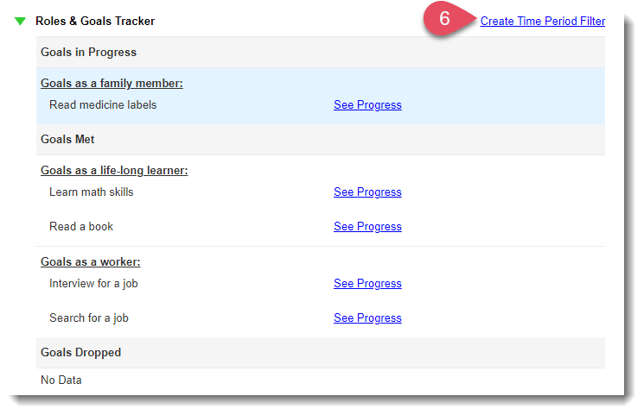The image size is (644, 415).
Task: See Progress for Learn math skills
Action: (x=367, y=192)
